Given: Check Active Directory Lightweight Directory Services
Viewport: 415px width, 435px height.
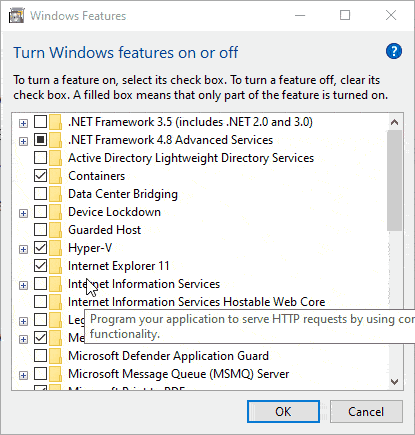Looking at the screenshot, I should [x=40, y=158].
